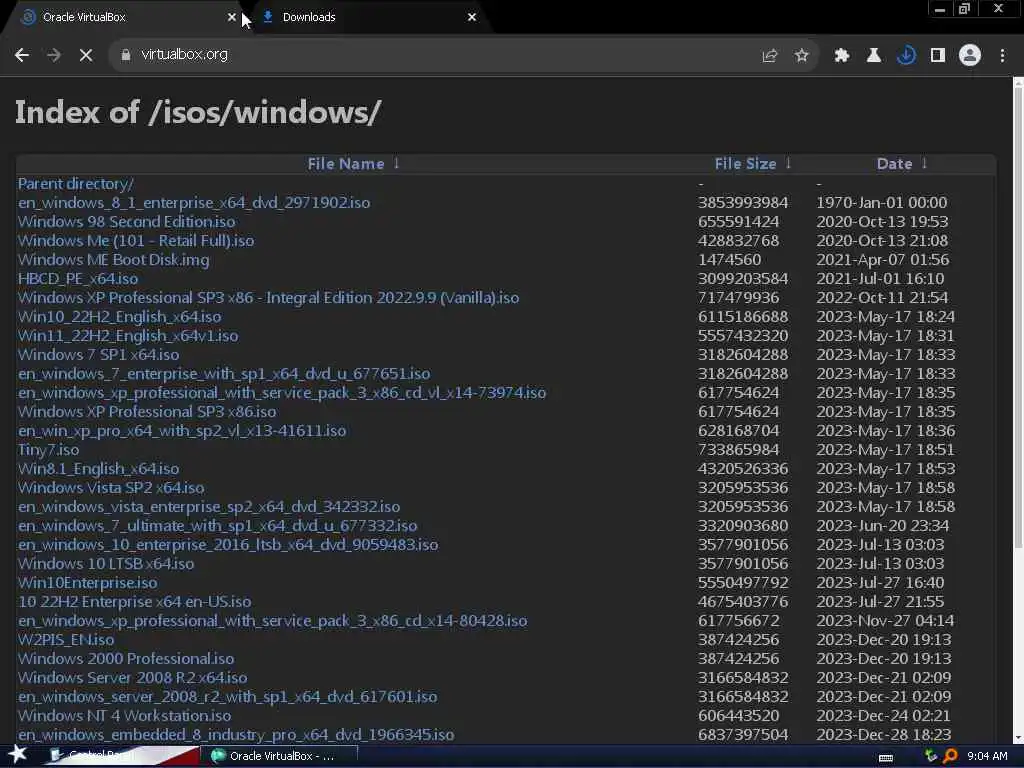Click Oracle VirtualBox taskbar button
Viewport: 1024px width, 768px height.
[x=281, y=756]
